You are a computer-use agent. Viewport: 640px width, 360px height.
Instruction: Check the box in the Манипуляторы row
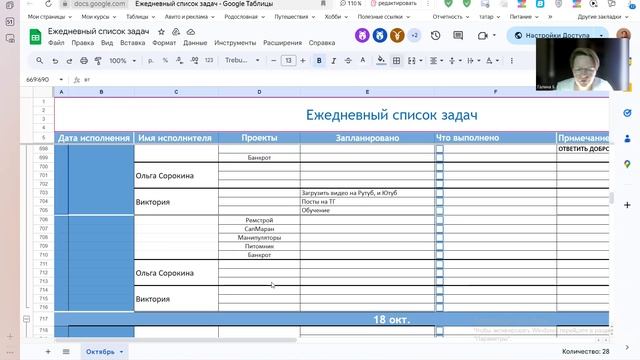(440, 238)
